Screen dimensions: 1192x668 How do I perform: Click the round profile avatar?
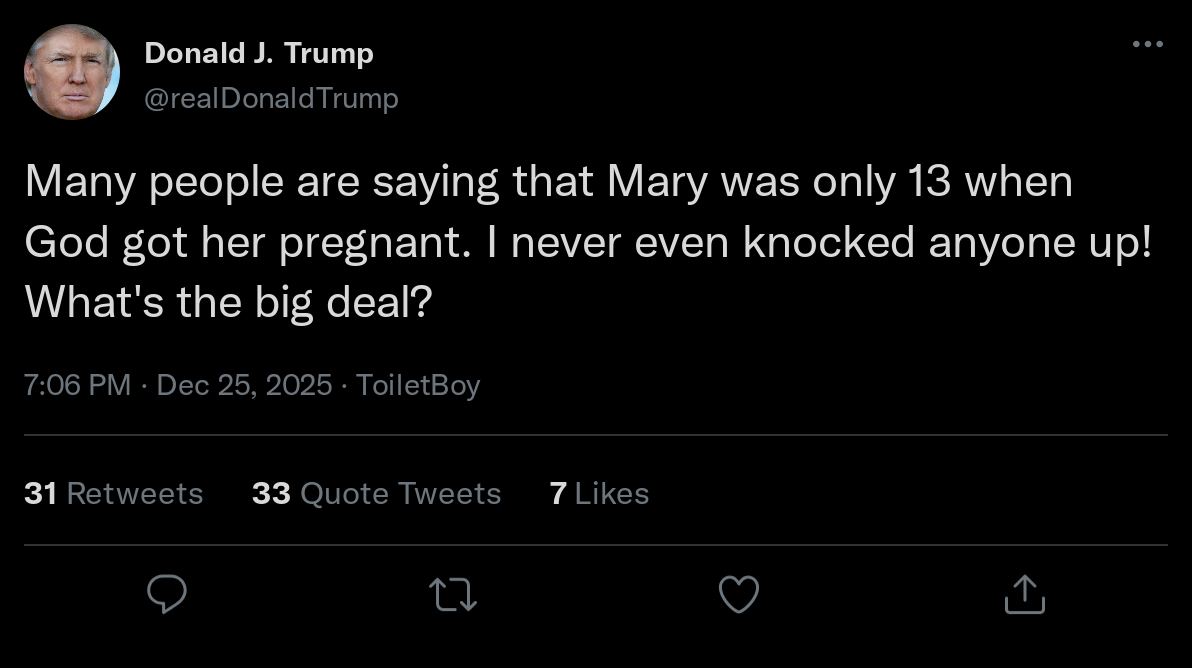[71, 72]
